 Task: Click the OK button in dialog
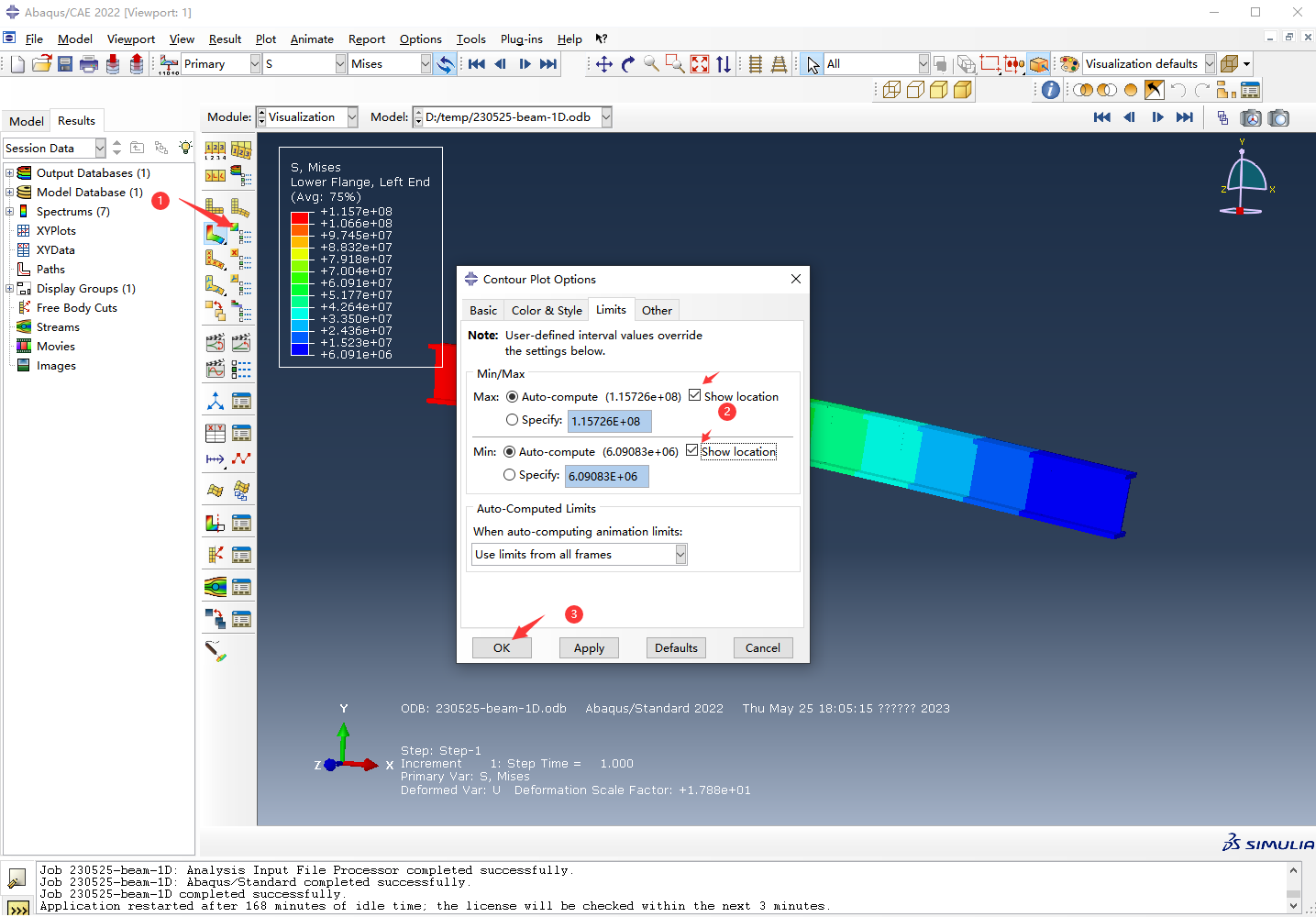(x=502, y=647)
